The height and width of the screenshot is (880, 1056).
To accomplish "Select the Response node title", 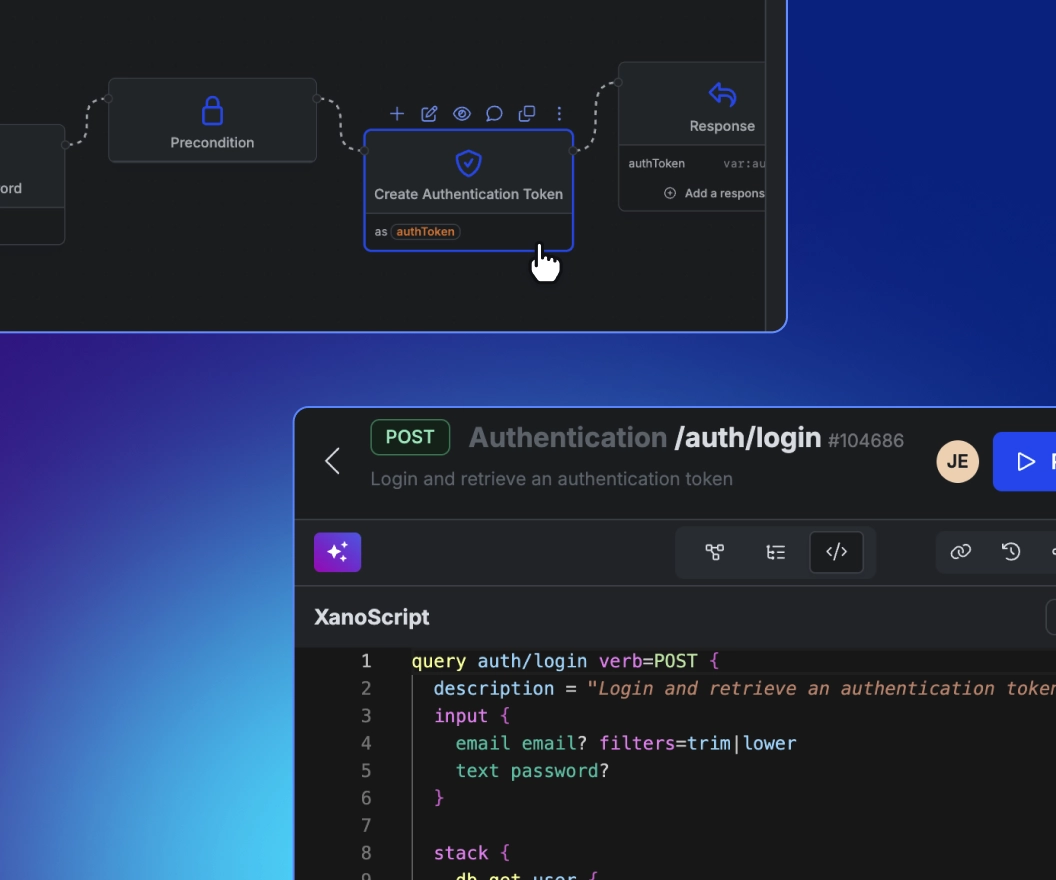I will pos(722,126).
